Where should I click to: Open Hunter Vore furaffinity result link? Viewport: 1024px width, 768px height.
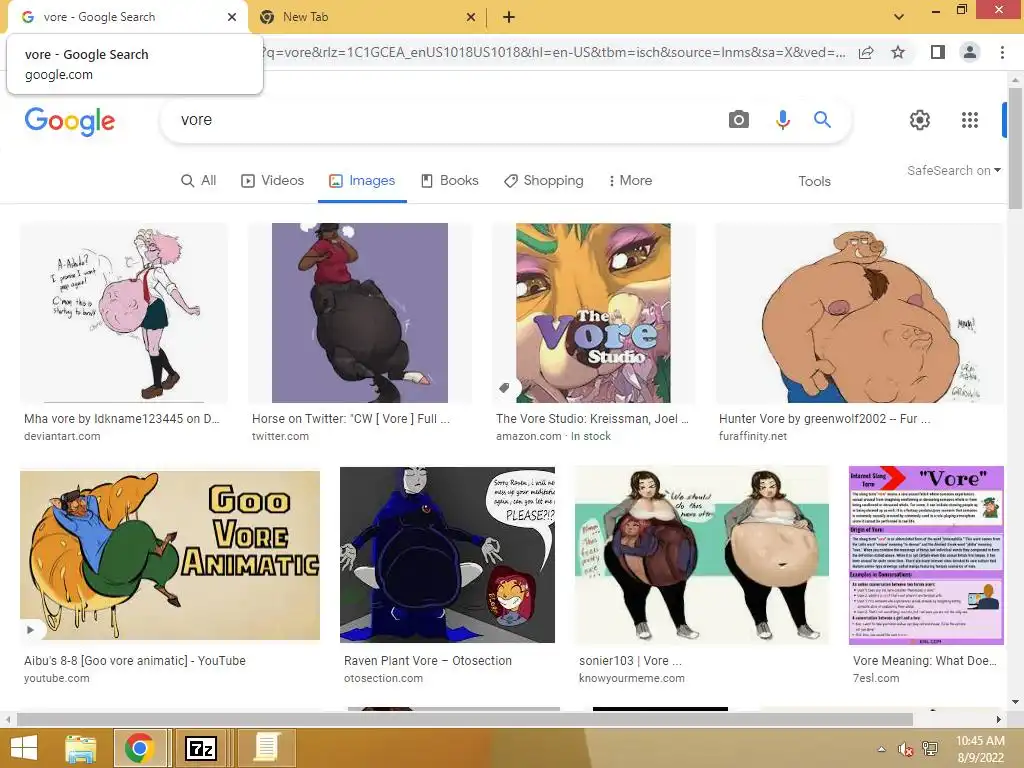[x=825, y=419]
